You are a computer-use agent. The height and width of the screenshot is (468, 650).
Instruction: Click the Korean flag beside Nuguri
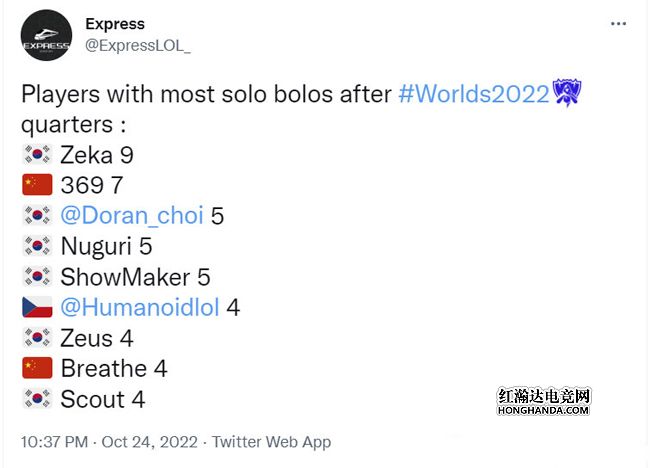(37, 245)
